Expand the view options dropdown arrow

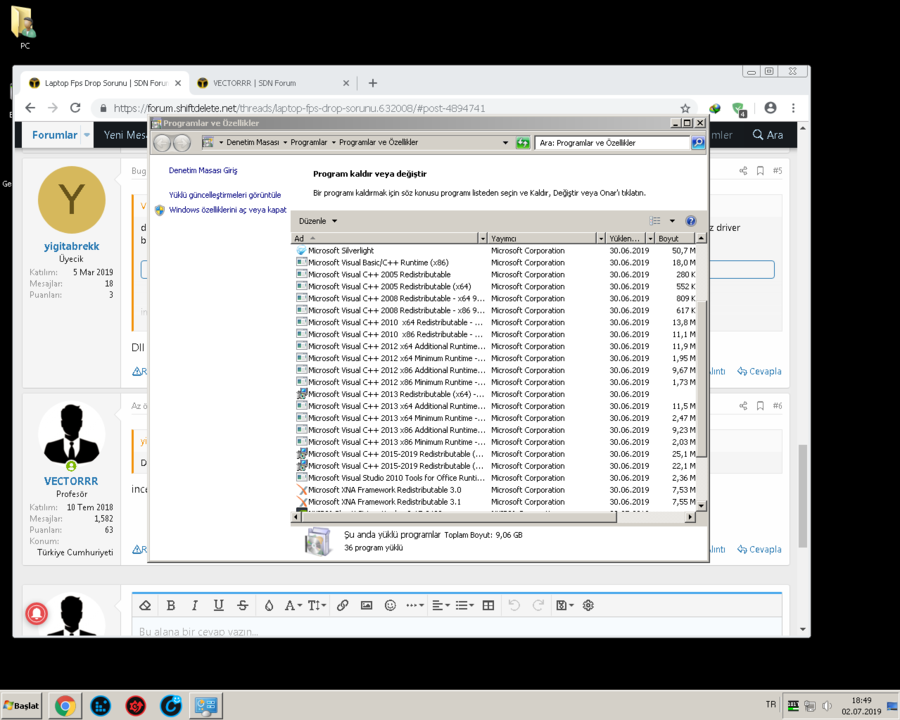tap(672, 221)
